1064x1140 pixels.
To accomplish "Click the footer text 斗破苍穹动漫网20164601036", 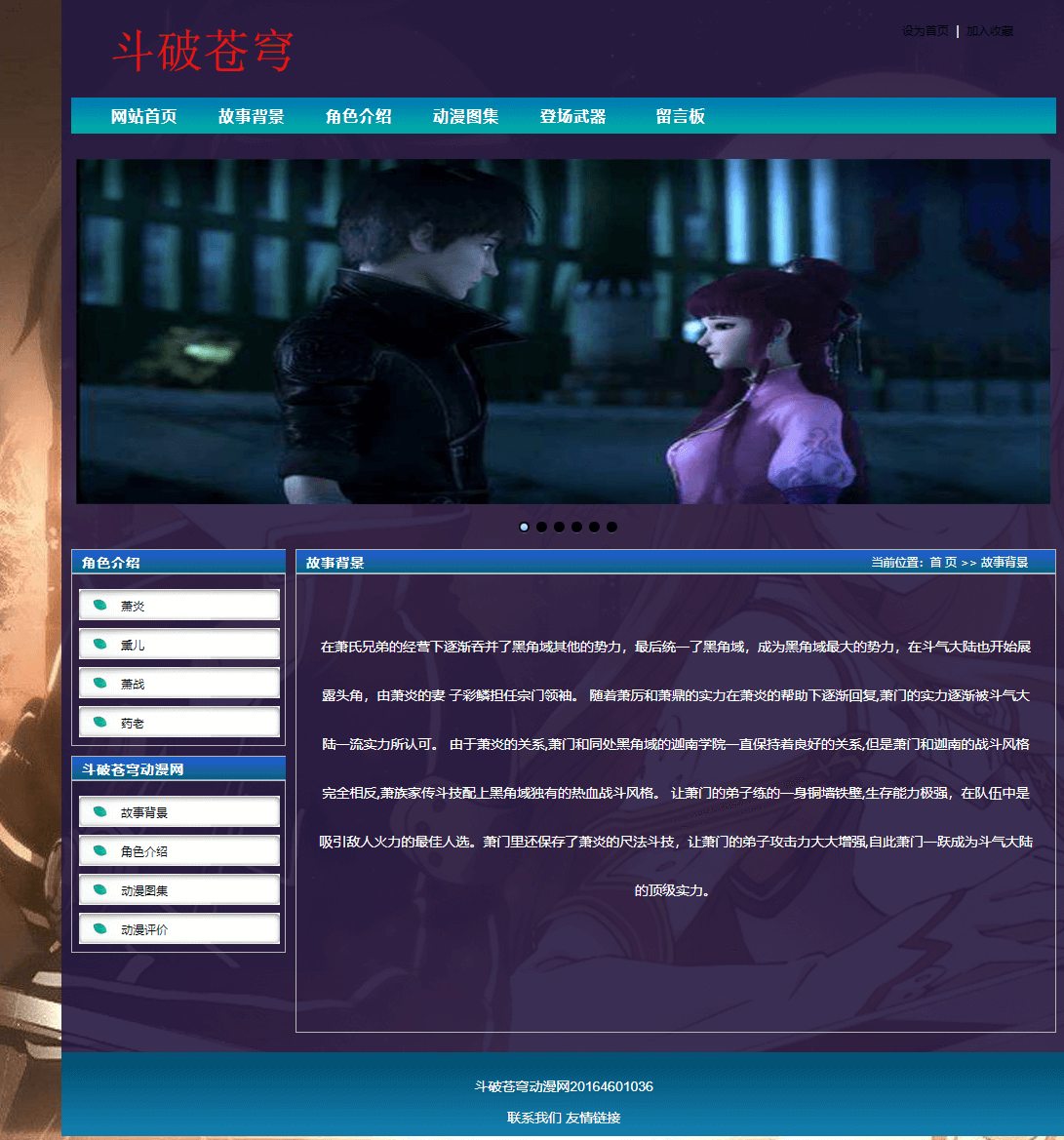I will coord(564,1086).
